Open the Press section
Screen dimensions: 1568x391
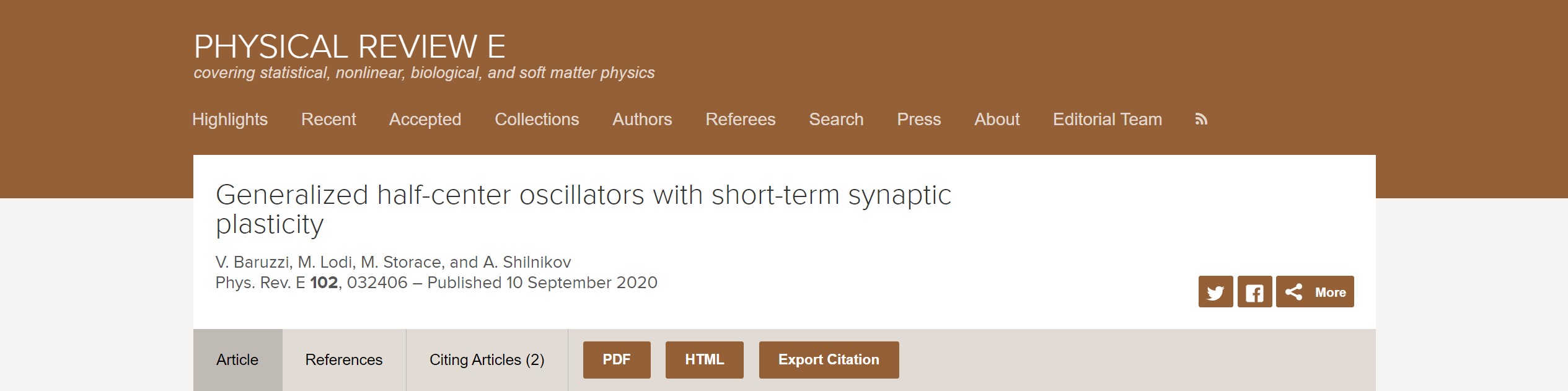919,120
